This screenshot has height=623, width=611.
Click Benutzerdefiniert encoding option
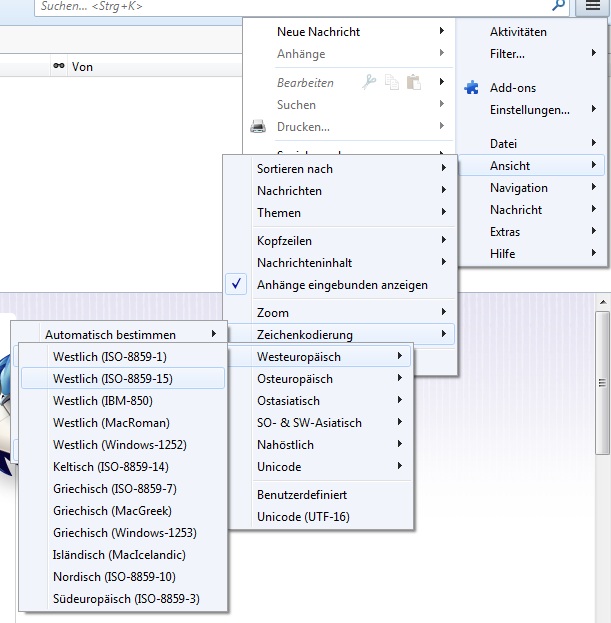tap(302, 495)
